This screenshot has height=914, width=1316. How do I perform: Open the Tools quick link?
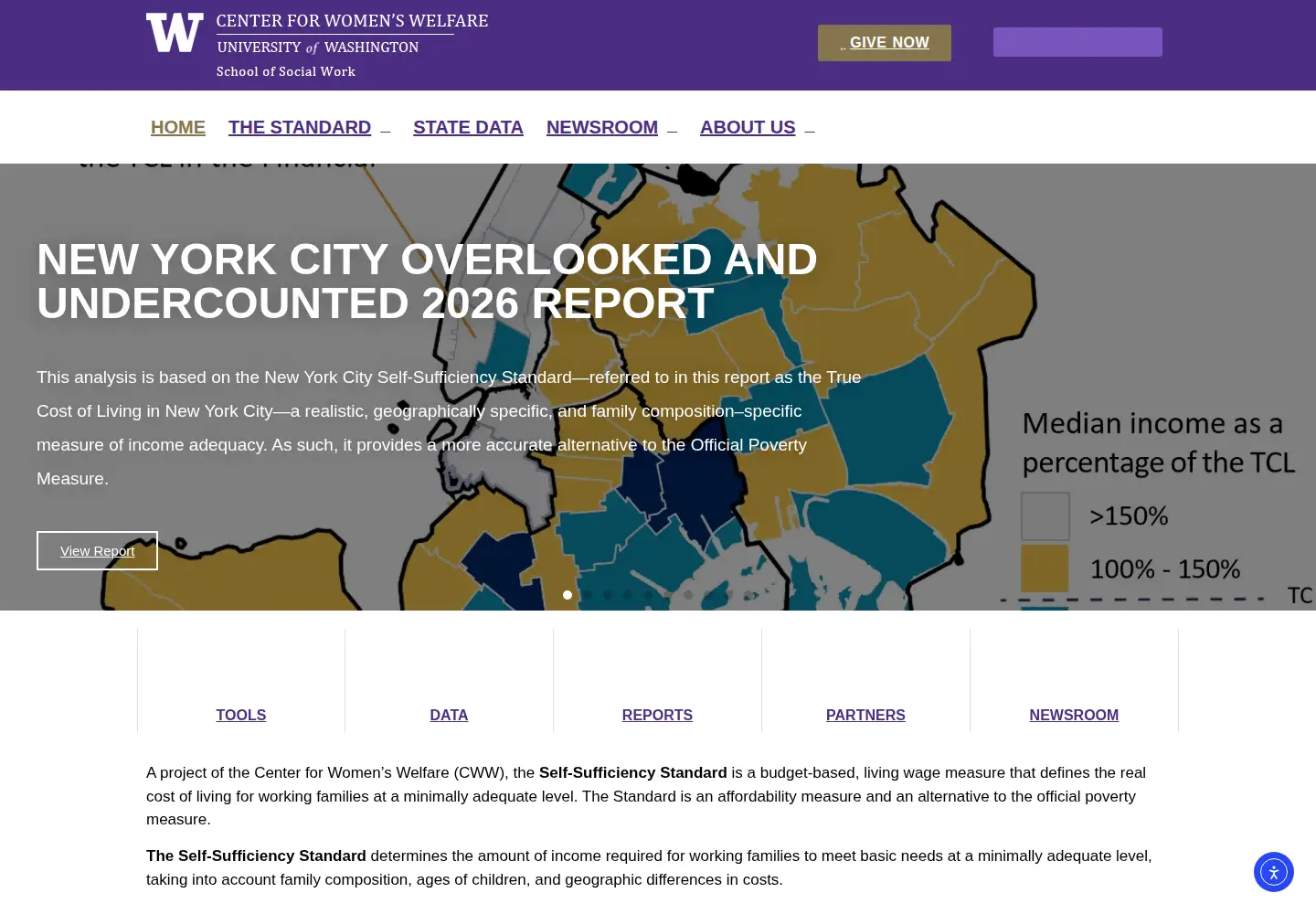(x=241, y=715)
